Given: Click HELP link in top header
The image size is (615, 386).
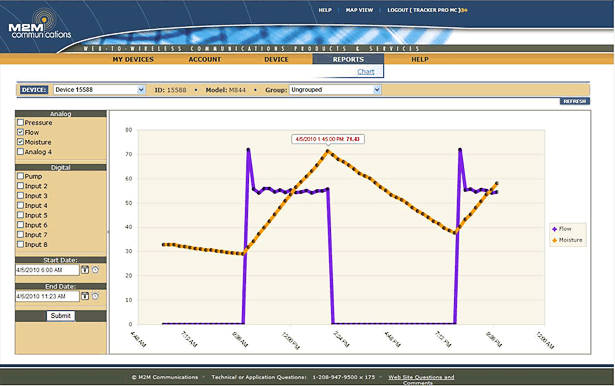Looking at the screenshot, I should (325, 10).
